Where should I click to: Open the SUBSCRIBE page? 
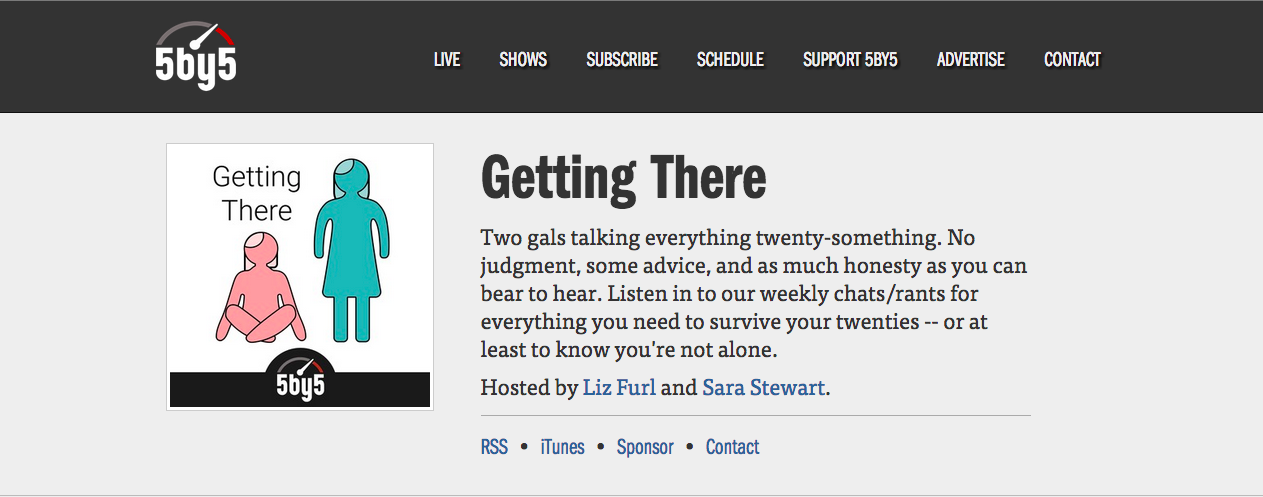(622, 60)
